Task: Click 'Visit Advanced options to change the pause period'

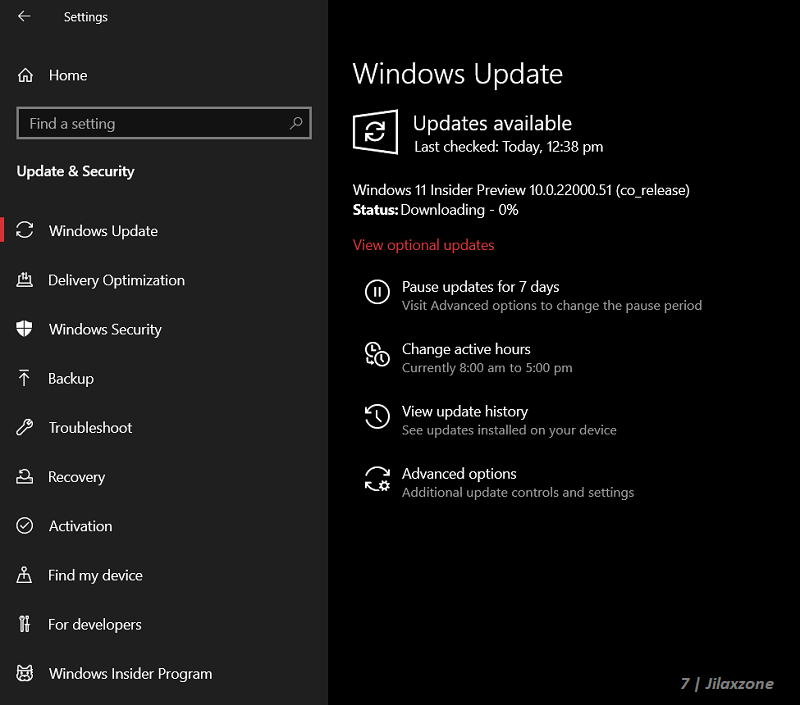Action: [x=552, y=306]
